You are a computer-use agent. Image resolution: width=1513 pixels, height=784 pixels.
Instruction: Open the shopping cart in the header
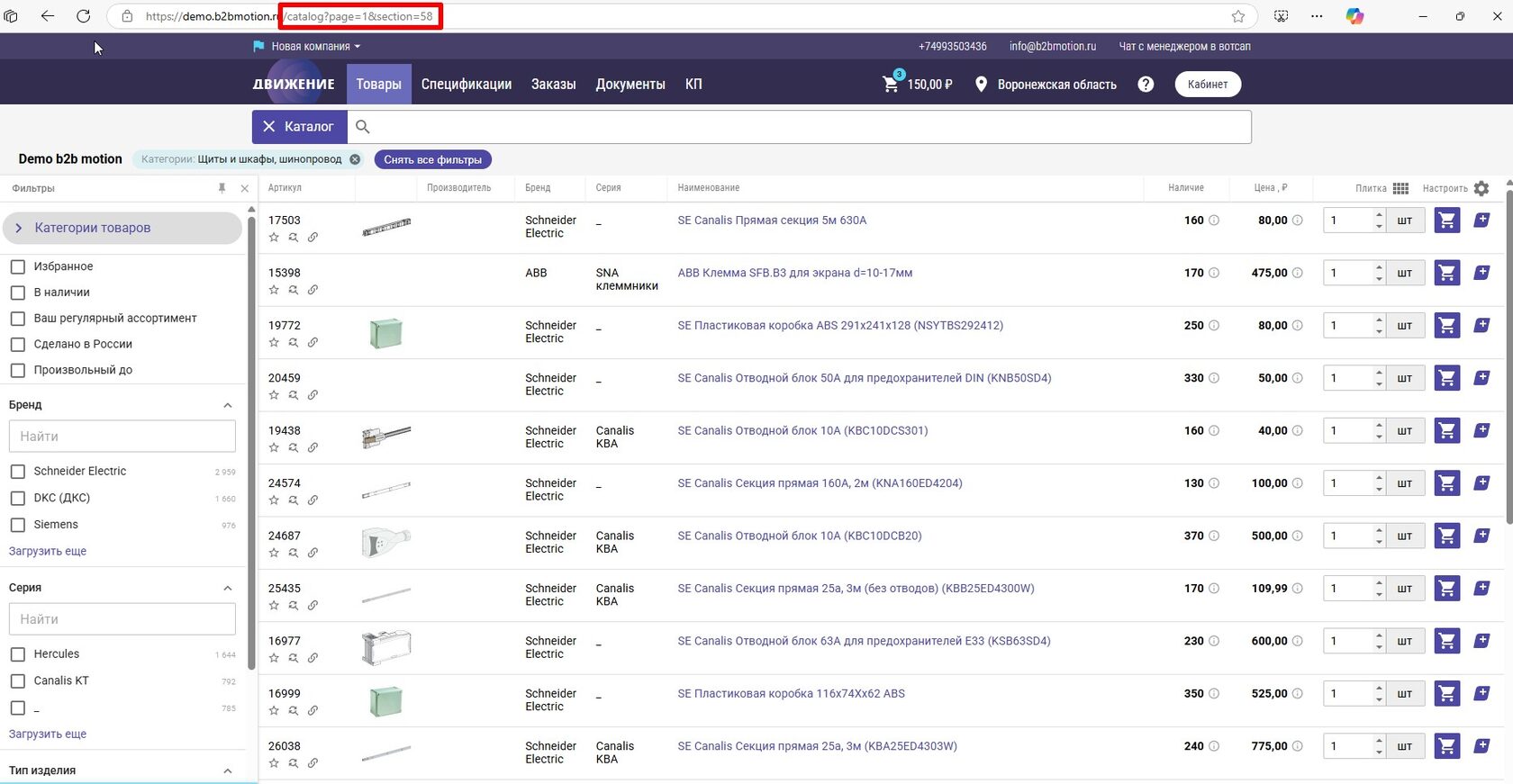(x=891, y=84)
